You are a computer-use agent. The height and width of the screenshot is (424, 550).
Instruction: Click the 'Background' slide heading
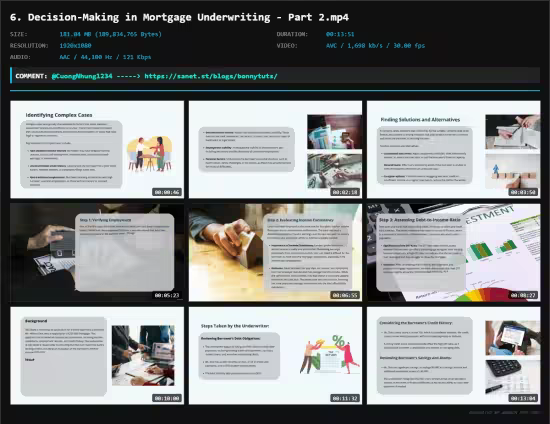tap(36, 321)
